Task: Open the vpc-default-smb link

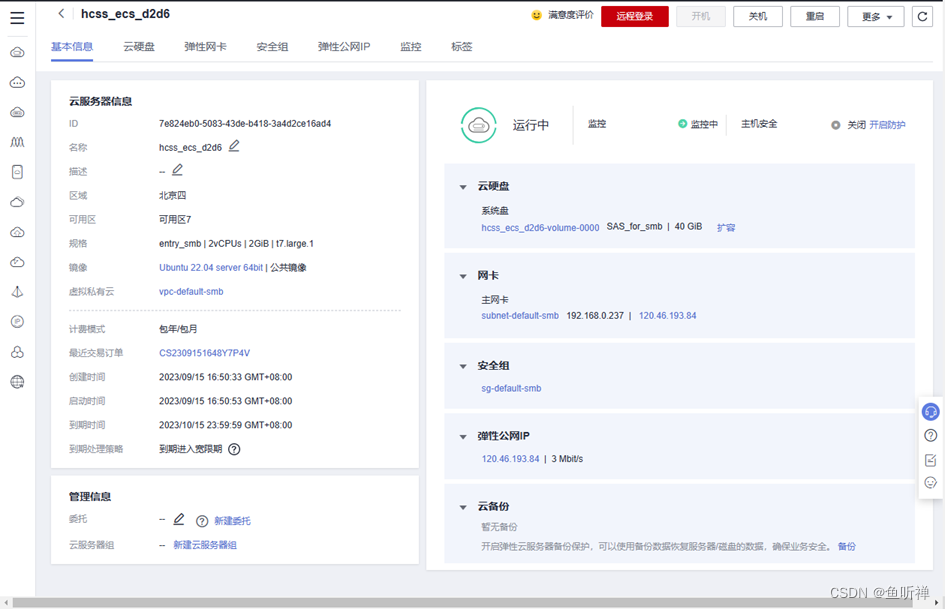Action: [191, 292]
